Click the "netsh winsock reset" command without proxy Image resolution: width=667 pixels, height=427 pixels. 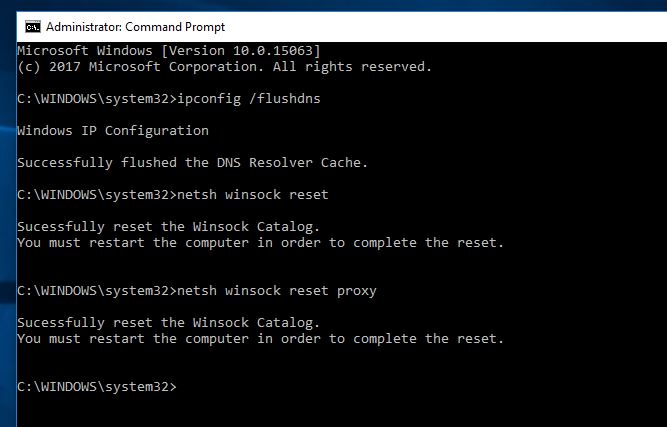tap(251, 195)
